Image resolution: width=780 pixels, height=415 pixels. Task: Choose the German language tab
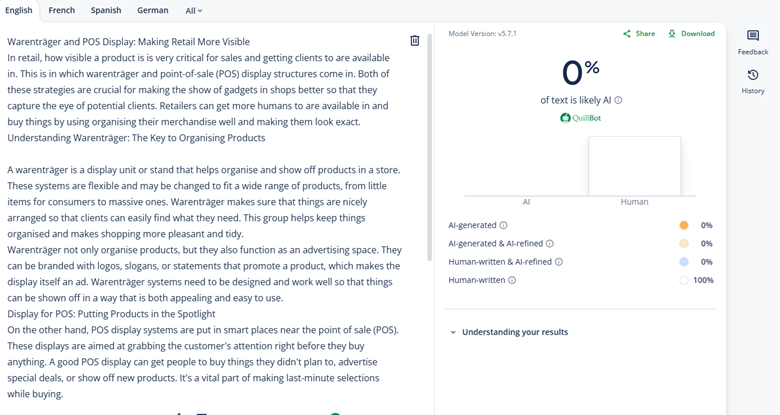click(x=153, y=11)
